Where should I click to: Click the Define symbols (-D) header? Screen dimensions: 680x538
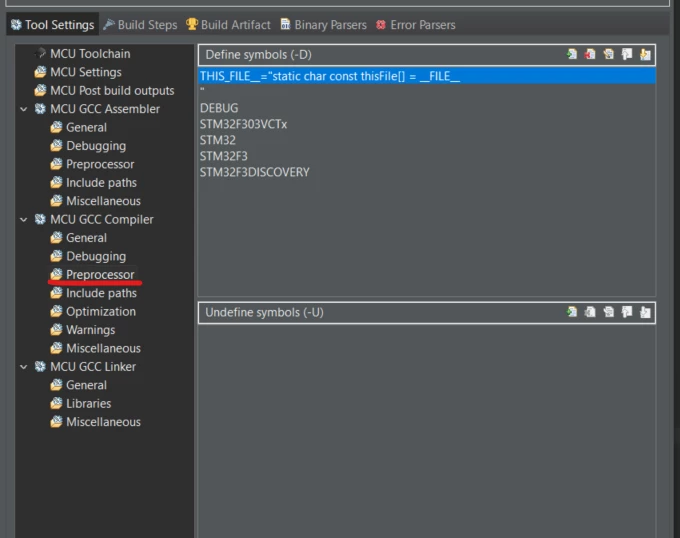pyautogui.click(x=258, y=55)
